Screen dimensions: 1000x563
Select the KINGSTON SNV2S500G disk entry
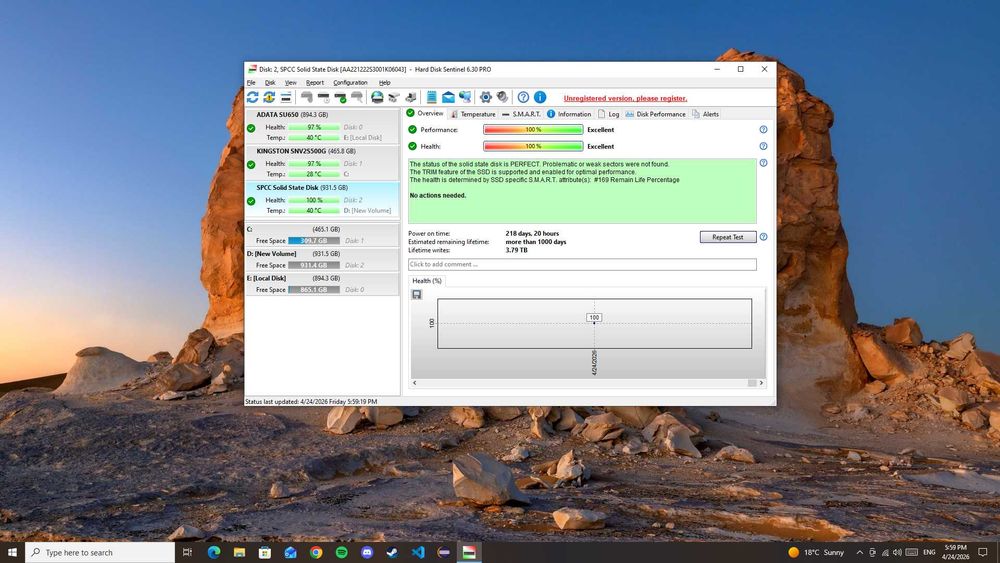[x=323, y=163]
